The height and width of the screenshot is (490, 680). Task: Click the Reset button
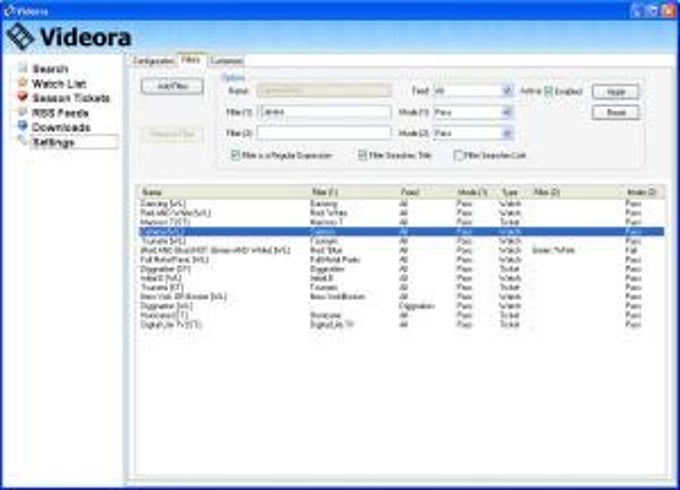click(x=615, y=113)
